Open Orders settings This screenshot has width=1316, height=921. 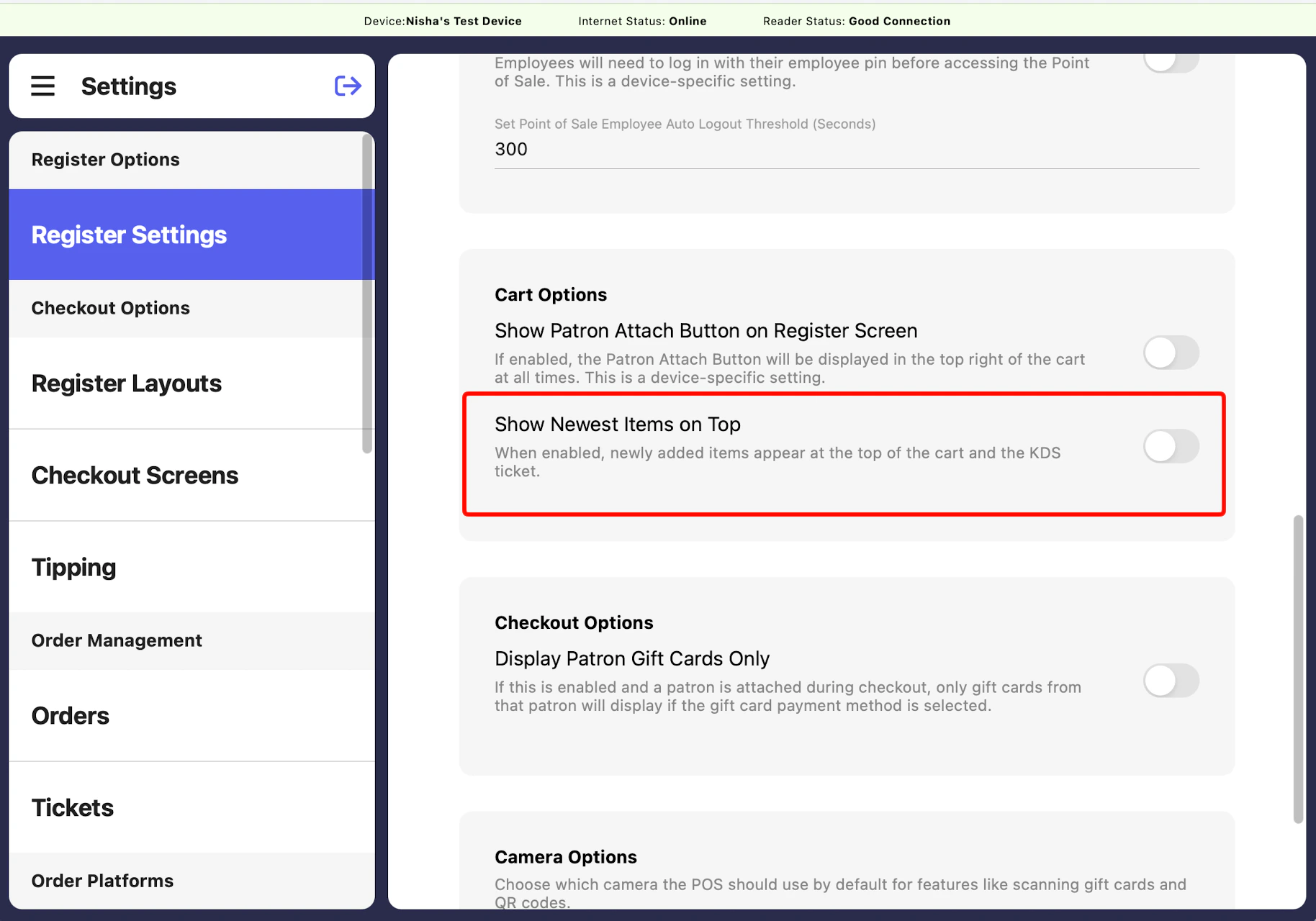[191, 716]
